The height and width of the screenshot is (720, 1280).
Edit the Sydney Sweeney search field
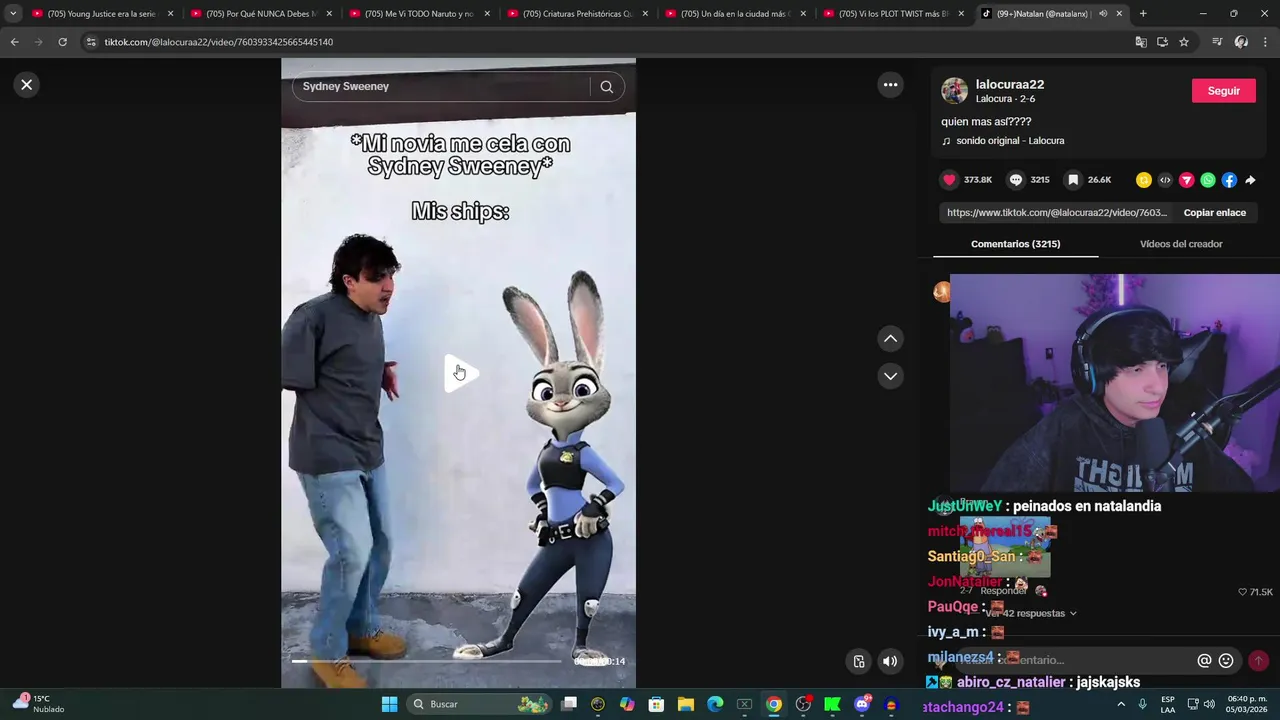[x=440, y=87]
